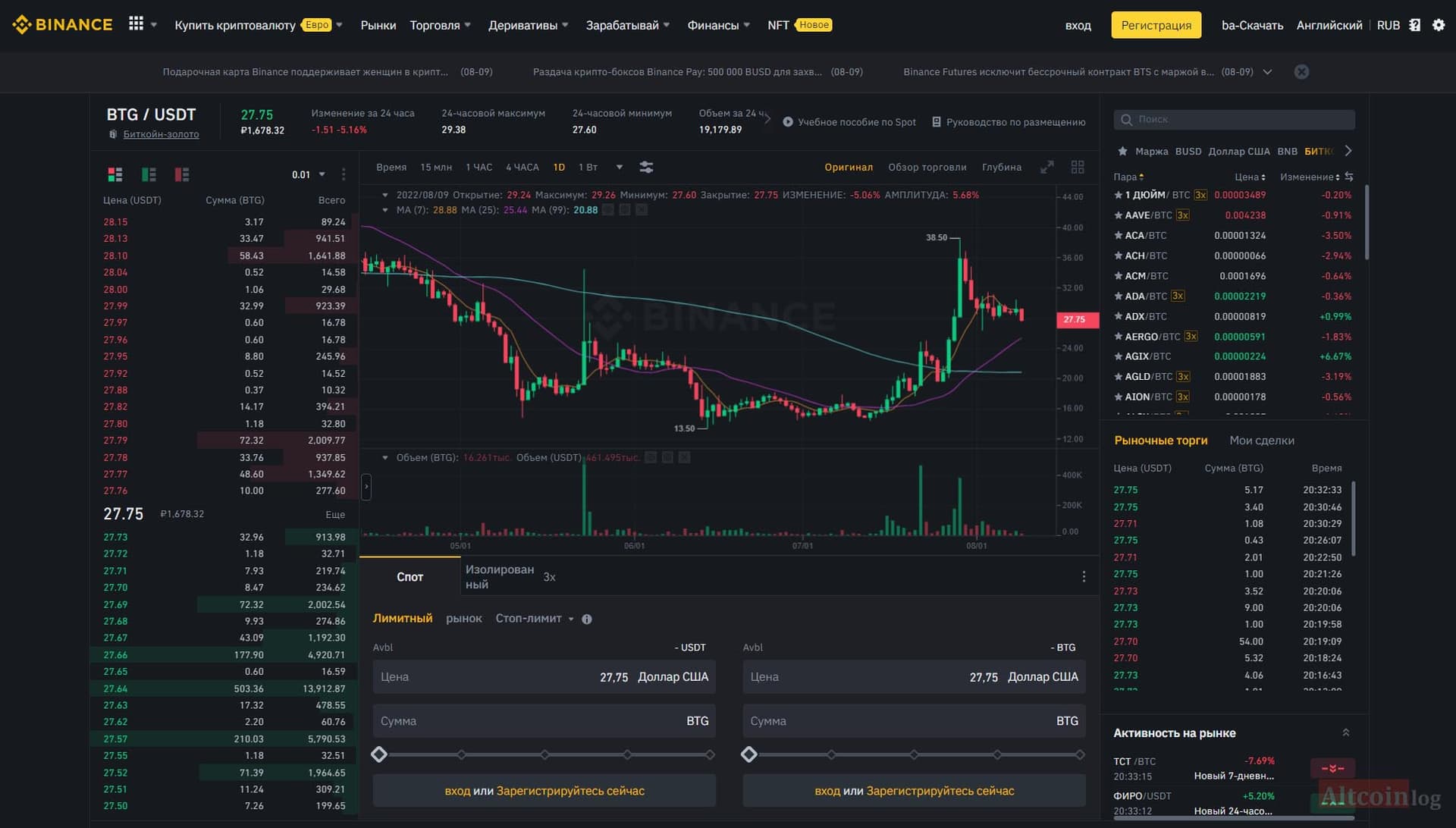Image resolution: width=1456 pixels, height=828 pixels.
Task: Open order book more options menu
Action: [x=344, y=174]
